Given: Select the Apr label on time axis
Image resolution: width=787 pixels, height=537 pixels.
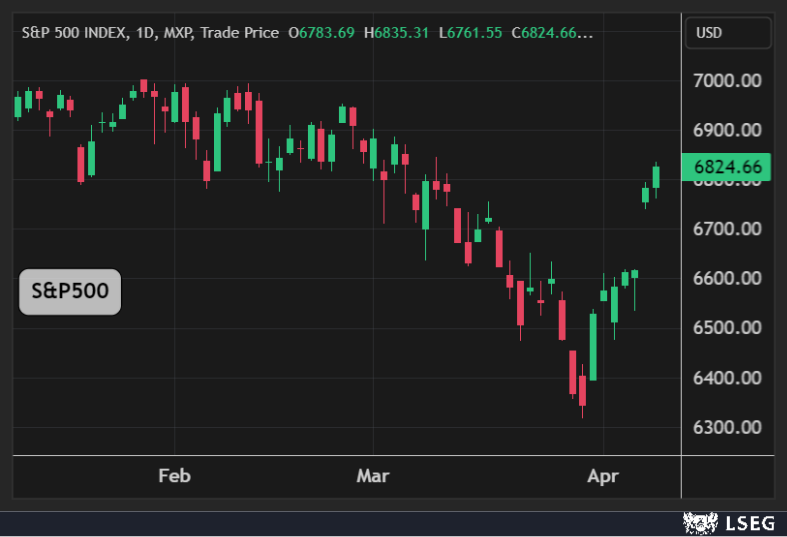Looking at the screenshot, I should pos(603,476).
